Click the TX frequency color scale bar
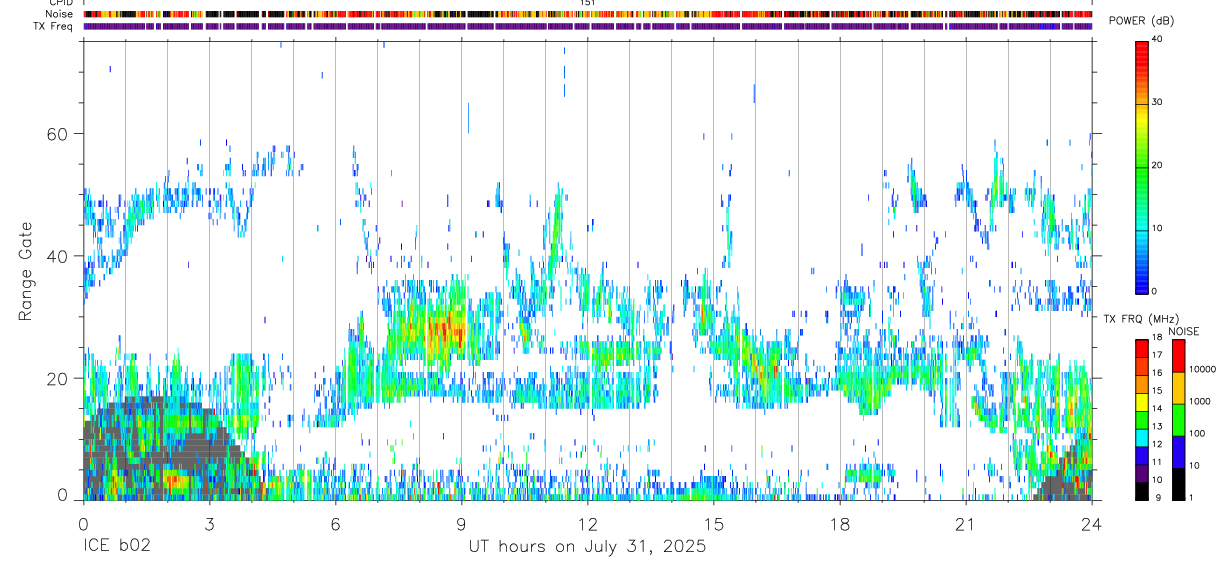Viewport: 1228px width, 567px height. [x=1142, y=419]
